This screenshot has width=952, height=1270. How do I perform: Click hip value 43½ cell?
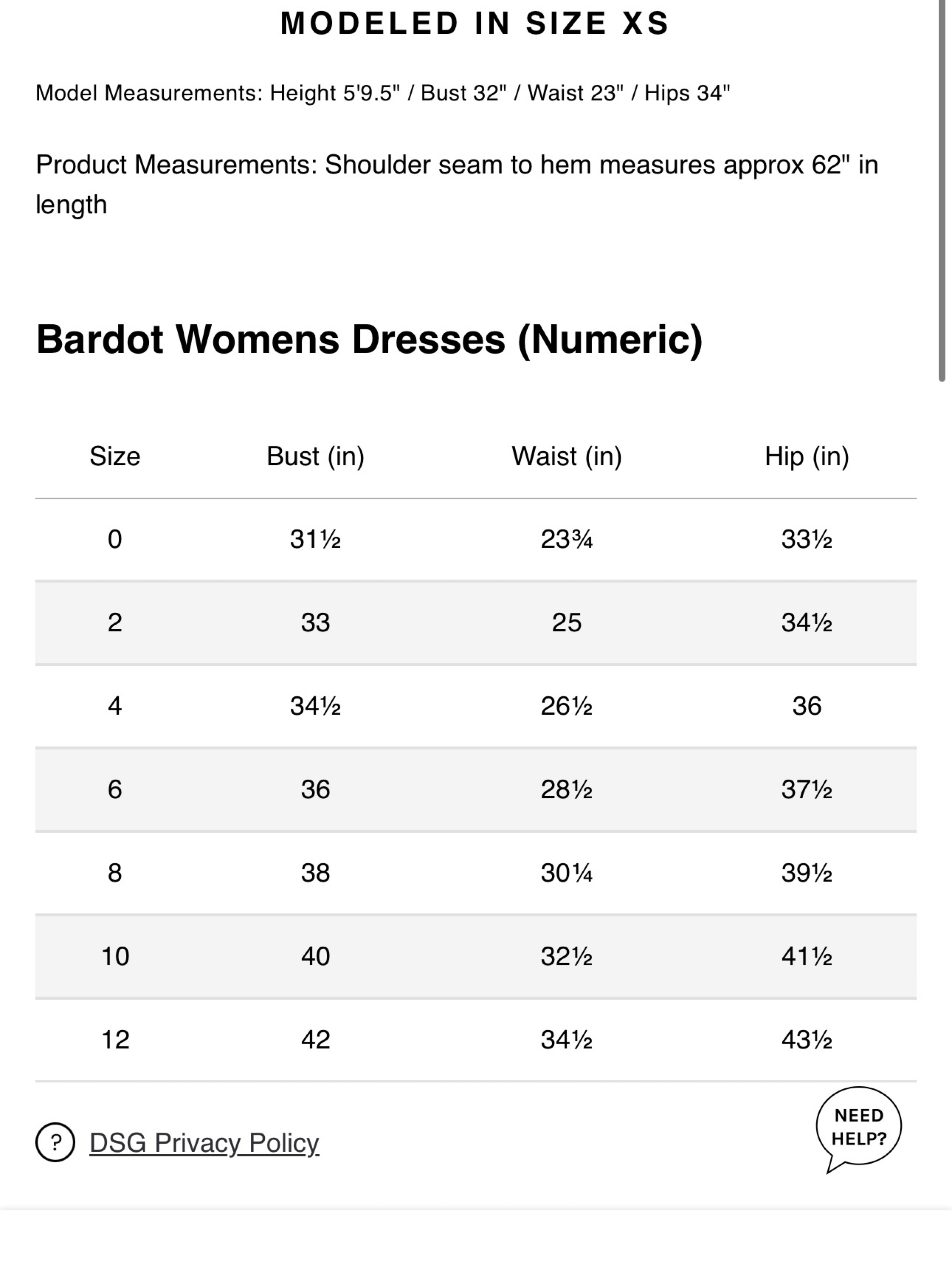pos(807,1039)
